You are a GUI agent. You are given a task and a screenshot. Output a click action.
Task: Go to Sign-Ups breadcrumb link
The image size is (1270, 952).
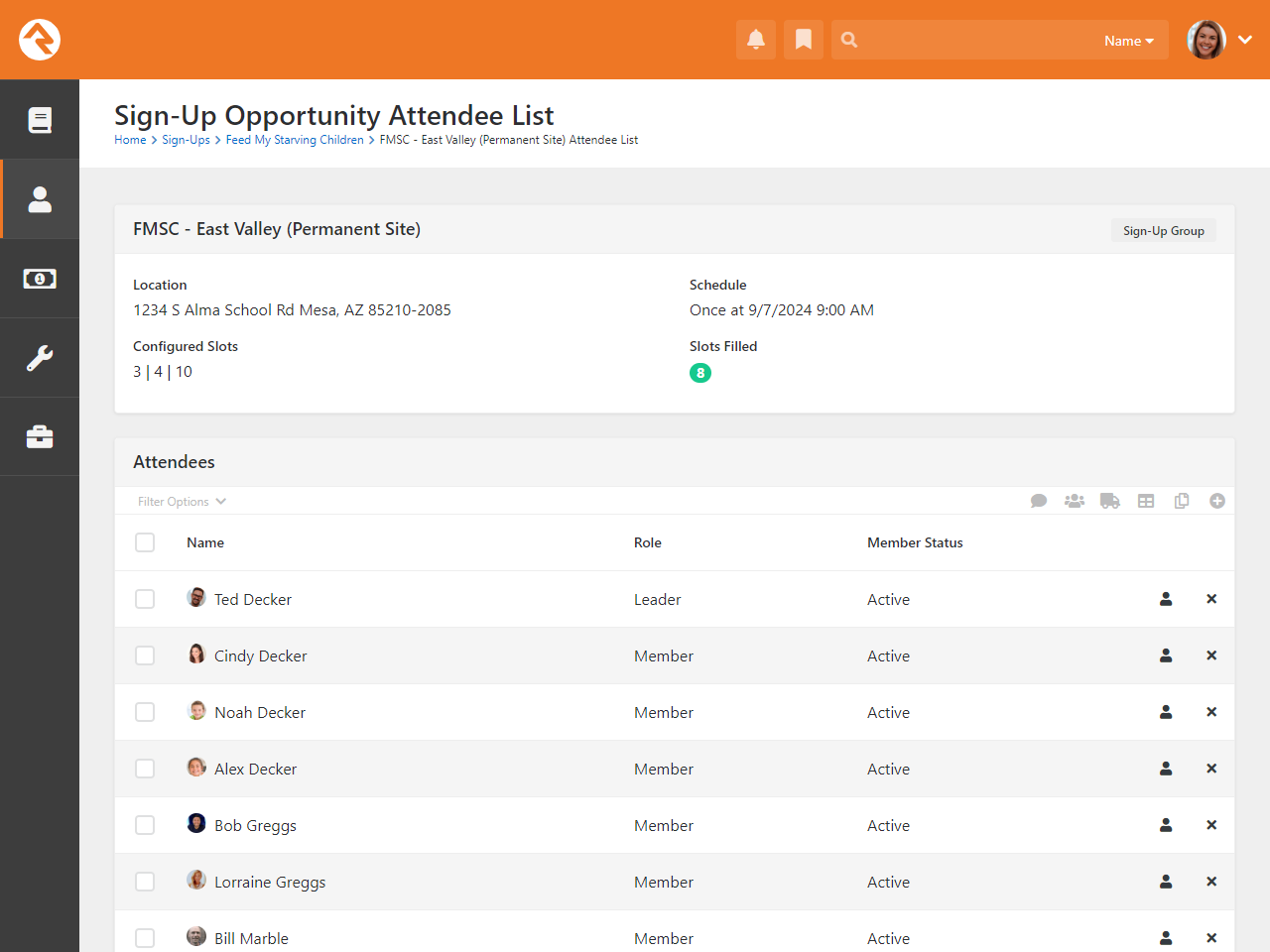pyautogui.click(x=186, y=140)
